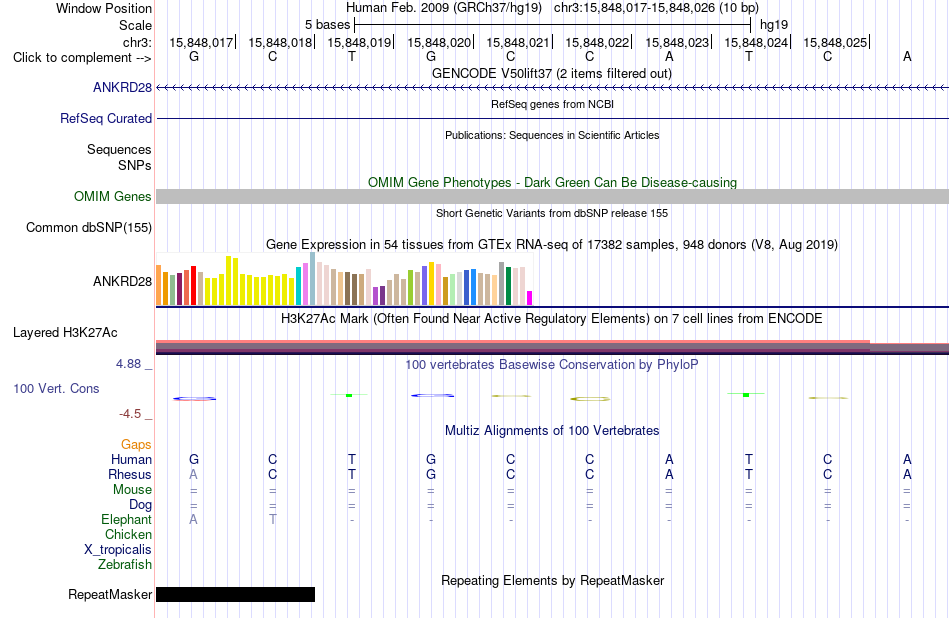Click the Layered H3K27Ac label
This screenshot has height=618, width=950.
coord(65,332)
